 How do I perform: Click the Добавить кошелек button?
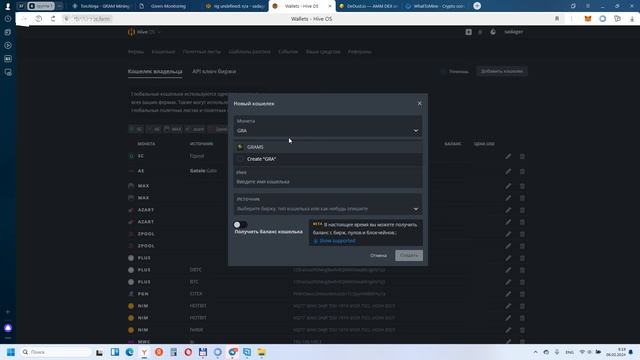click(x=502, y=71)
